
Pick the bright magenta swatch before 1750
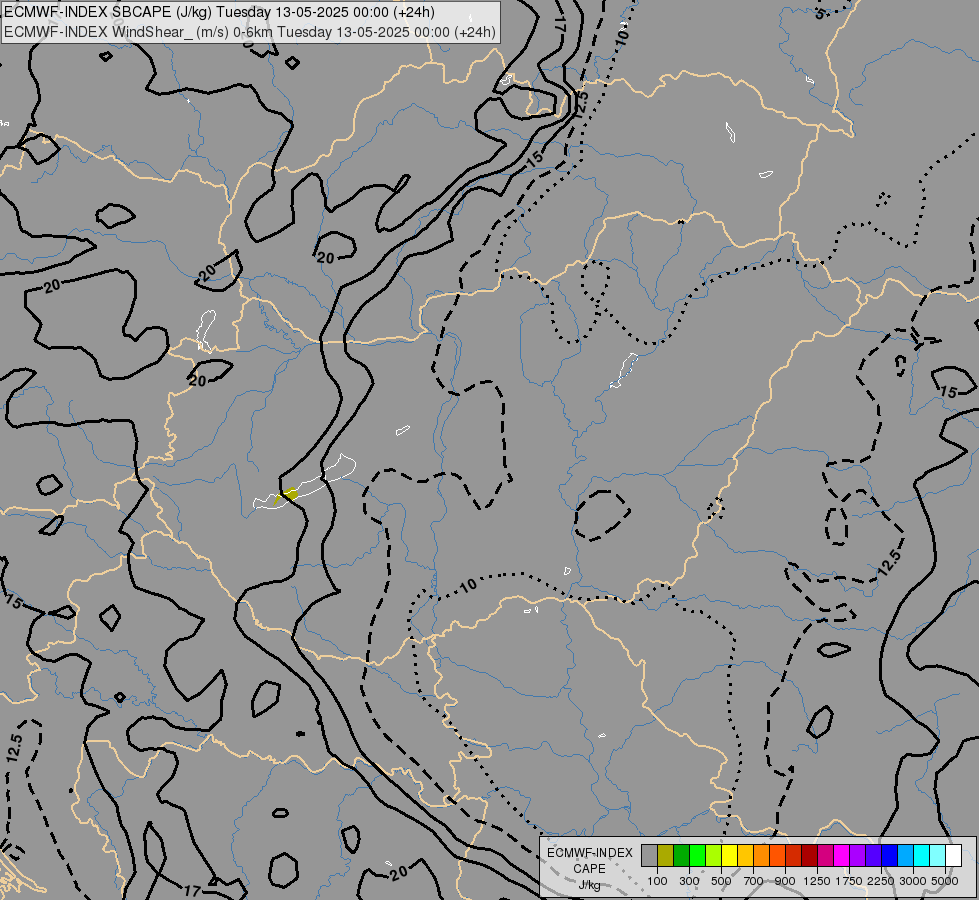click(842, 856)
